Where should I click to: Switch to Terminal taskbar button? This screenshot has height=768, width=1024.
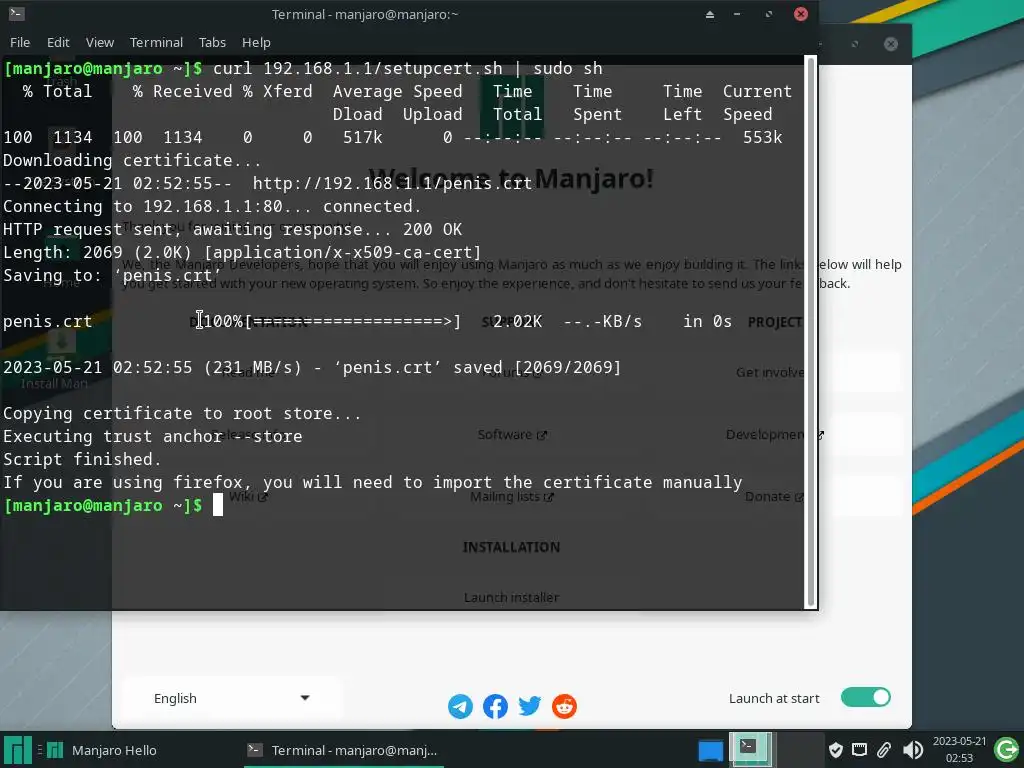click(343, 750)
